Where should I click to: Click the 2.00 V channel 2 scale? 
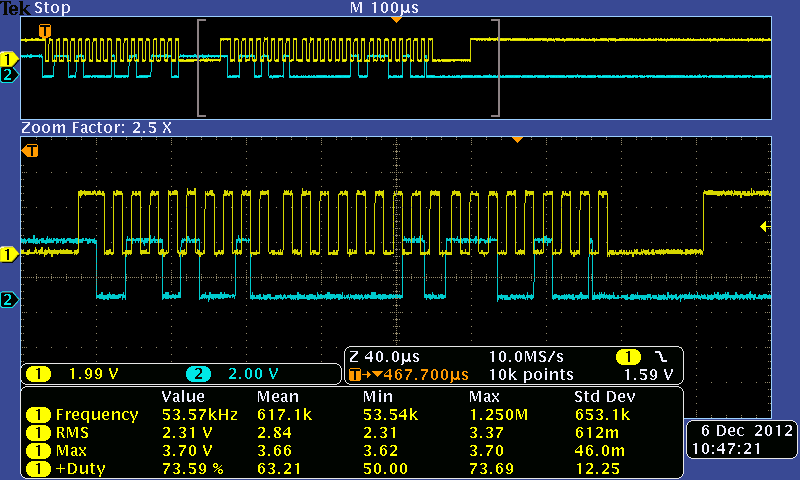click(x=253, y=374)
